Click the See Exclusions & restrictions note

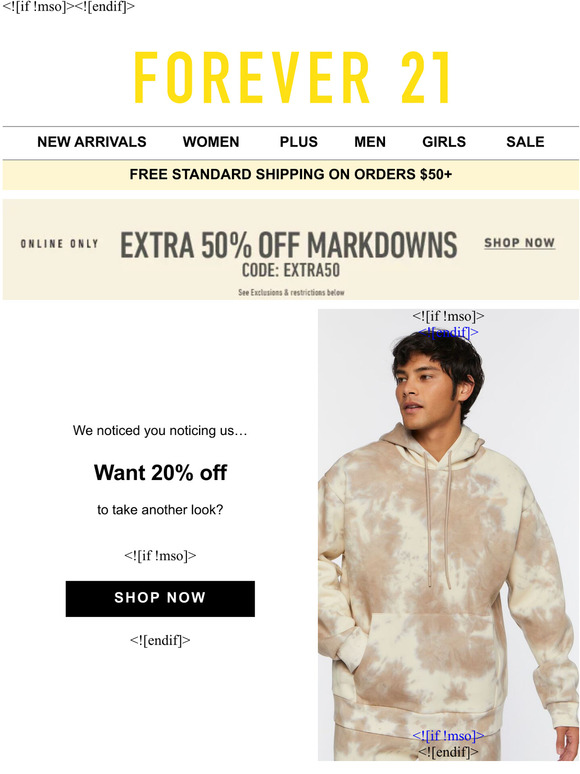tap(291, 292)
